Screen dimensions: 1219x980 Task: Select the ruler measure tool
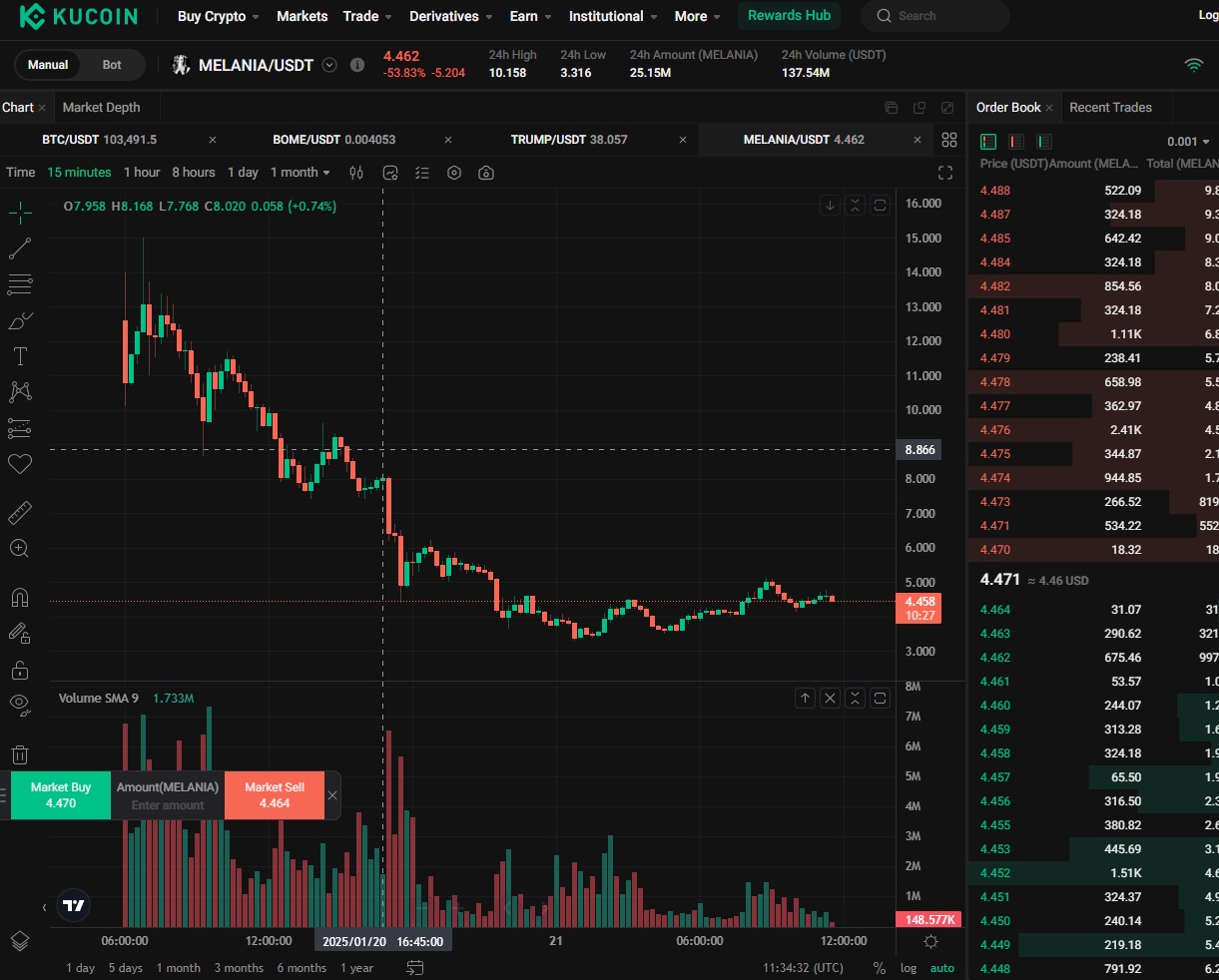click(20, 513)
